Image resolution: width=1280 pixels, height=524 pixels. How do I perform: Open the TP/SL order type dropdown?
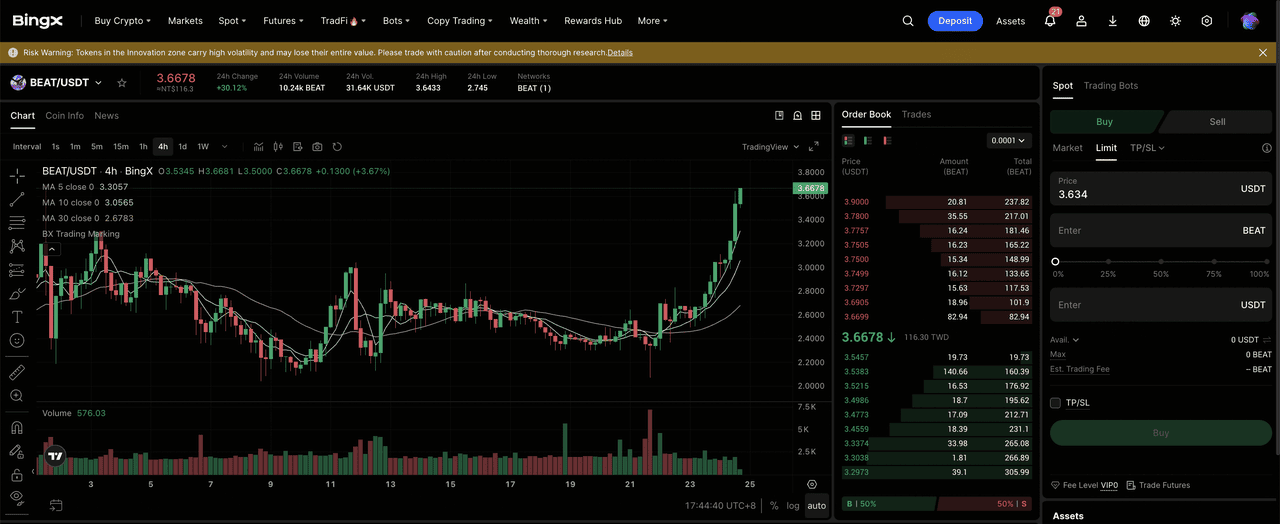point(1147,148)
